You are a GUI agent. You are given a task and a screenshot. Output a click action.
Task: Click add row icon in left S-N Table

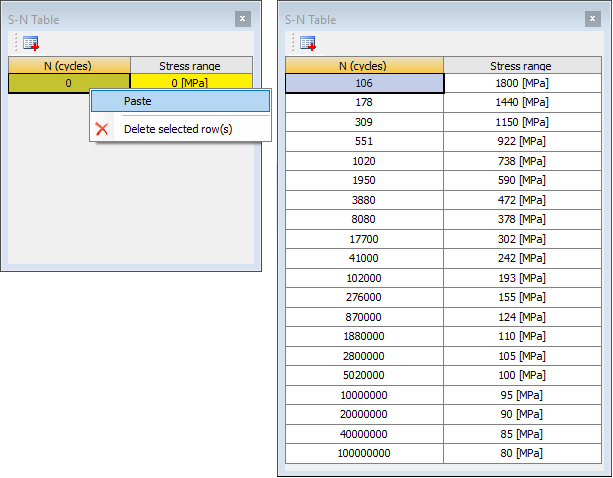(31, 43)
